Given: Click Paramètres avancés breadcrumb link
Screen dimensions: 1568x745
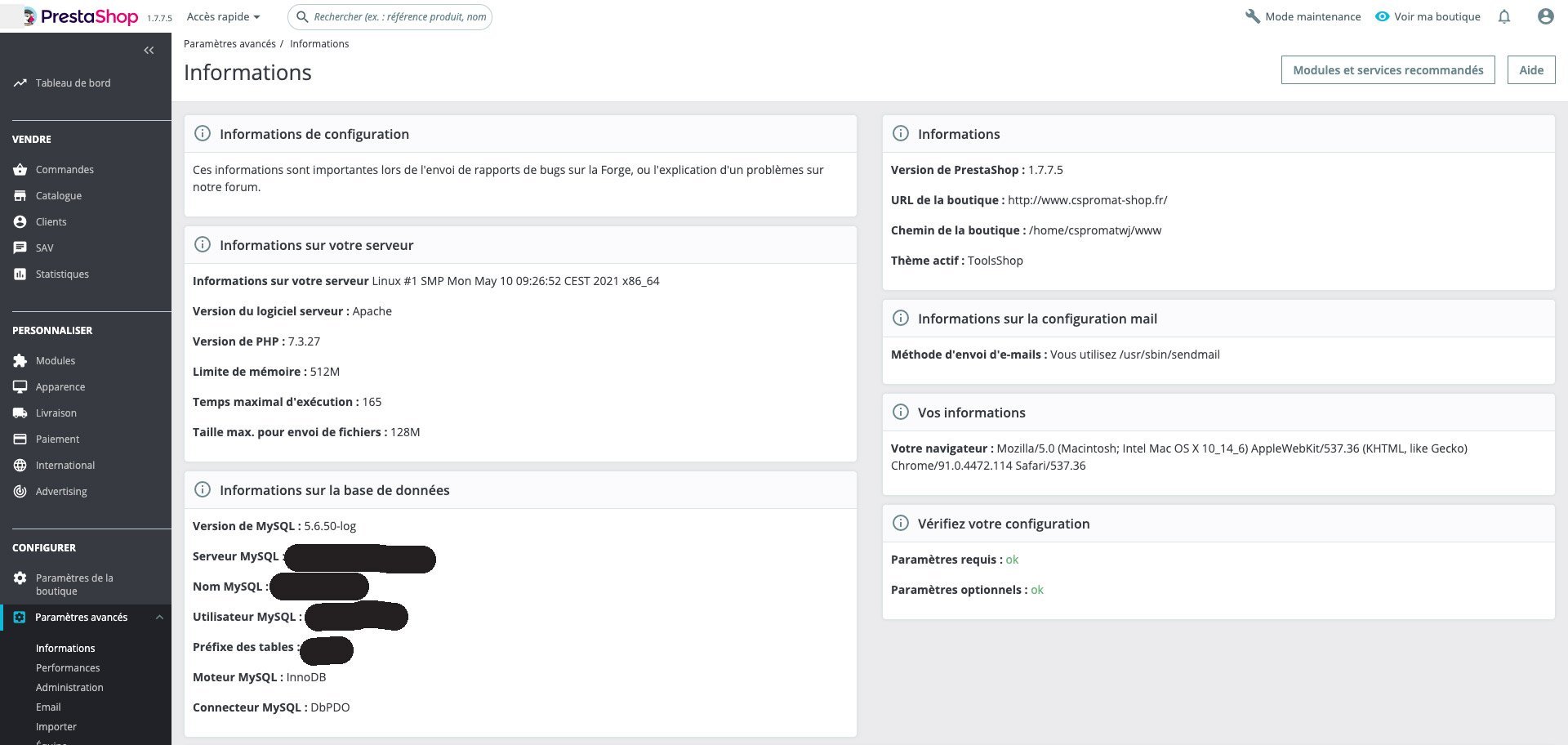Looking at the screenshot, I should [229, 44].
